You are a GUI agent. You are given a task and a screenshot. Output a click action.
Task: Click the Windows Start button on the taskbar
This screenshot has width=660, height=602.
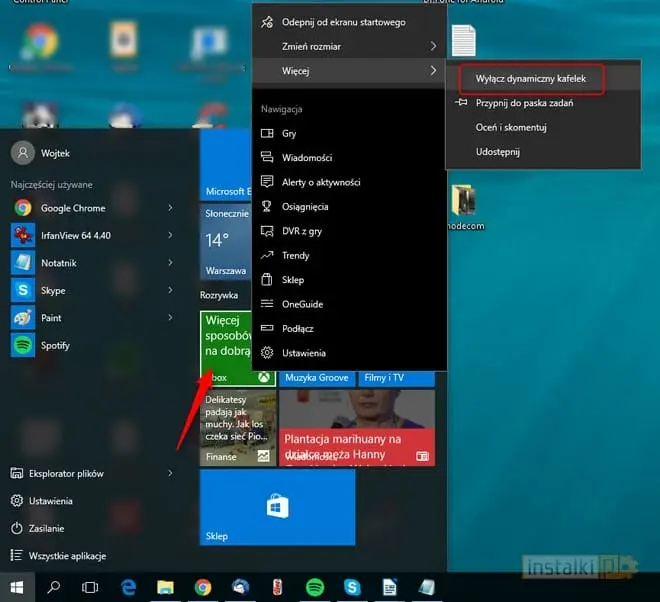(x=17, y=587)
